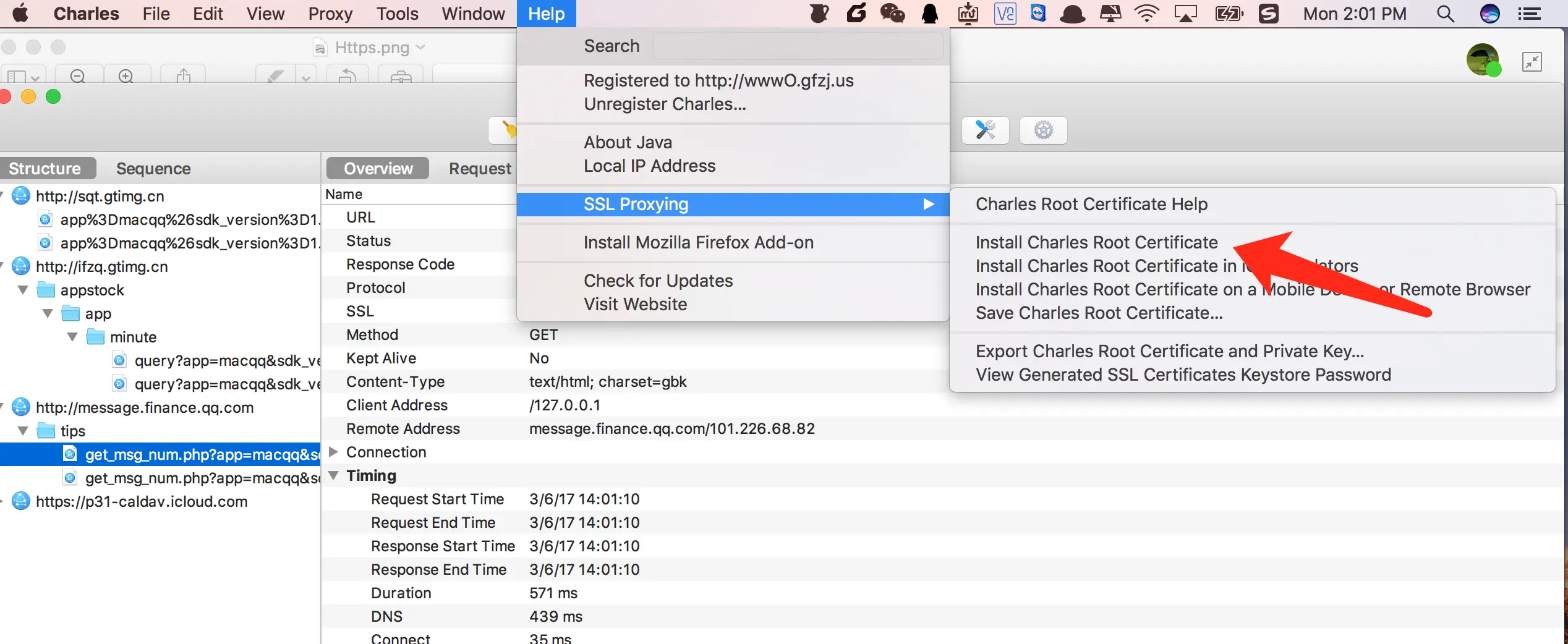
Task: Choose Unregister Charles...
Action: click(x=665, y=104)
